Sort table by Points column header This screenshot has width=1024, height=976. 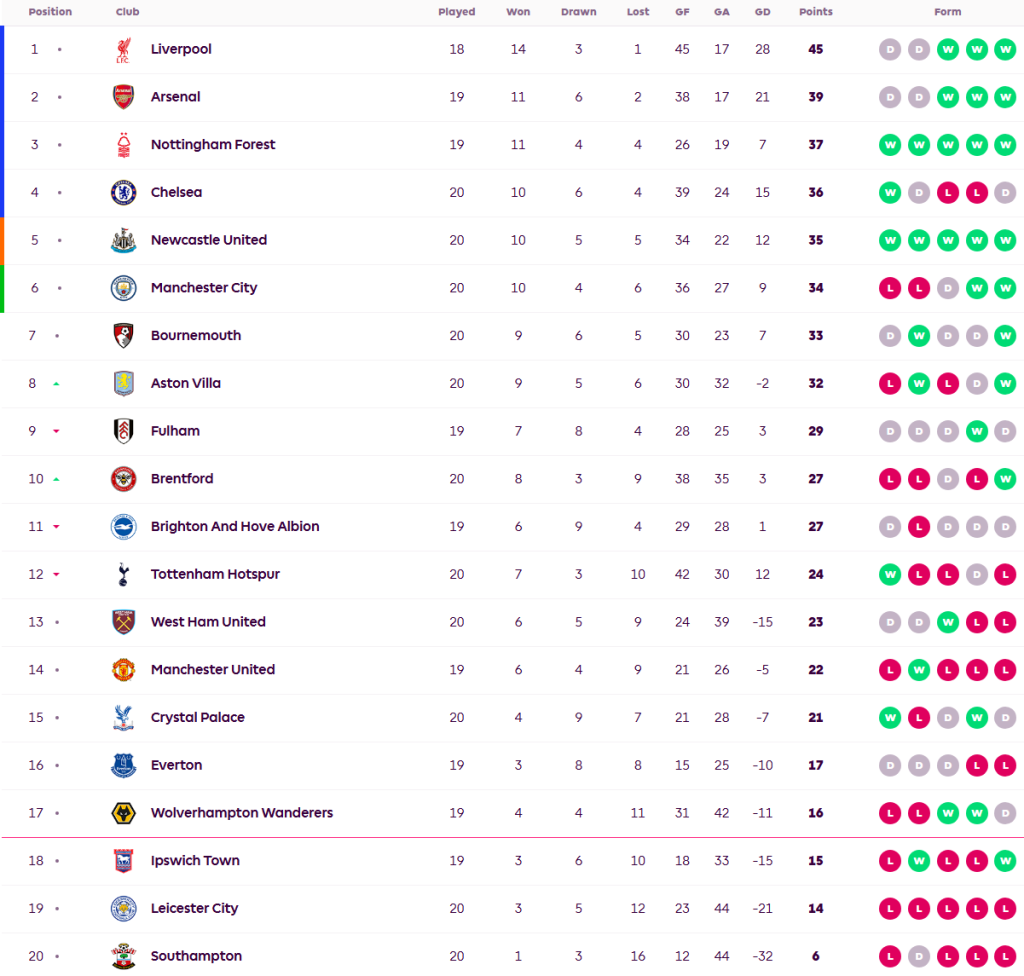815,12
